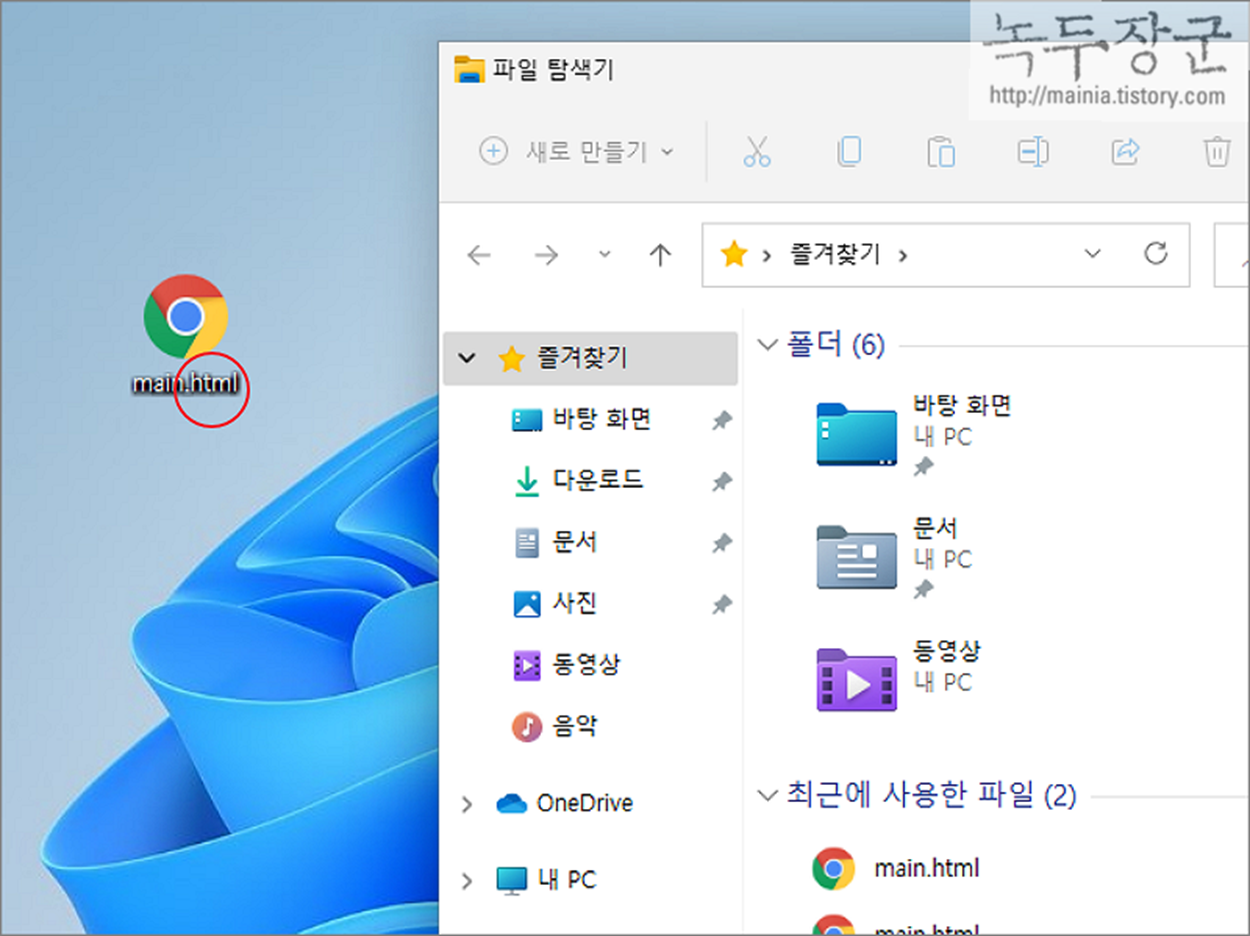Viewport: 1250px width, 936px height.
Task: Click the pin icon beside 사진
Action: pos(721,604)
